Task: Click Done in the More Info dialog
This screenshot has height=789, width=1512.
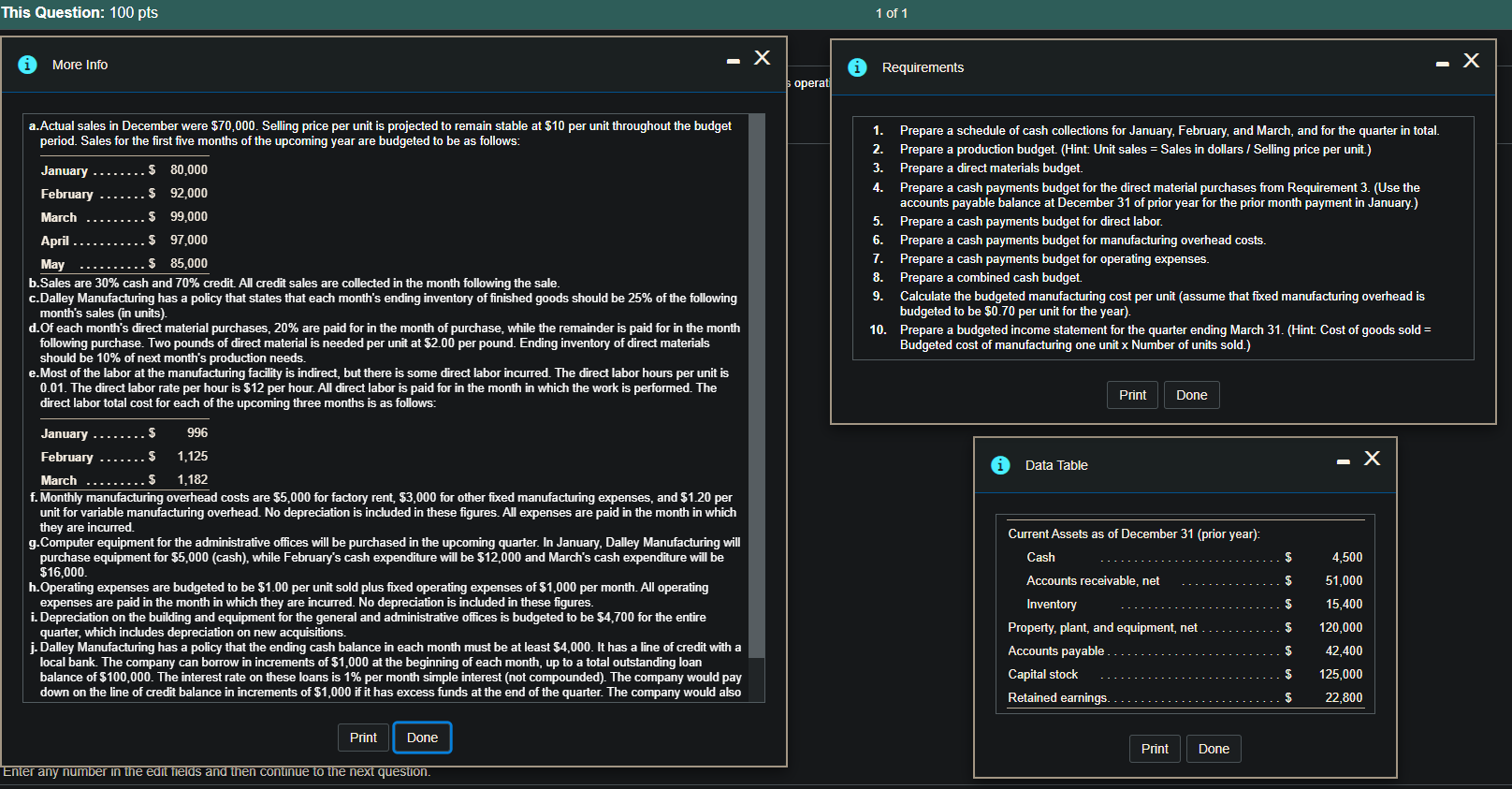Action: (422, 738)
